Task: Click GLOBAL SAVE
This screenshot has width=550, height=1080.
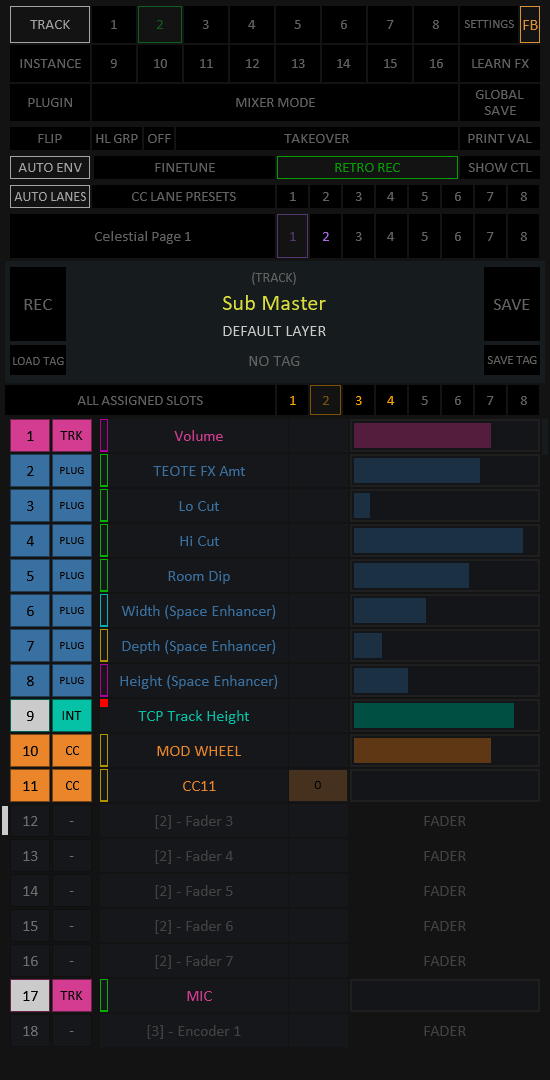Action: tap(500, 103)
